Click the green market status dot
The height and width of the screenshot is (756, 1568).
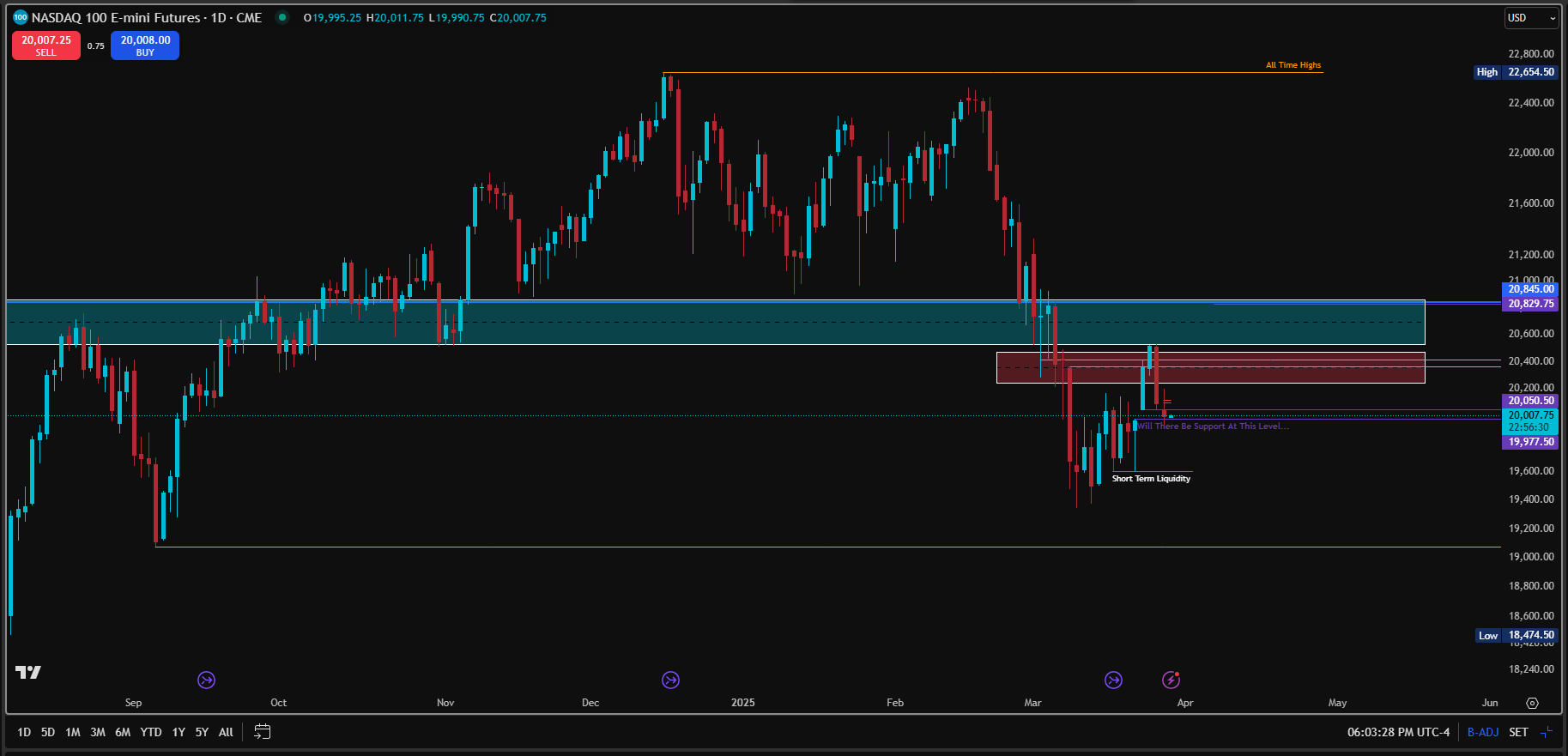282,17
